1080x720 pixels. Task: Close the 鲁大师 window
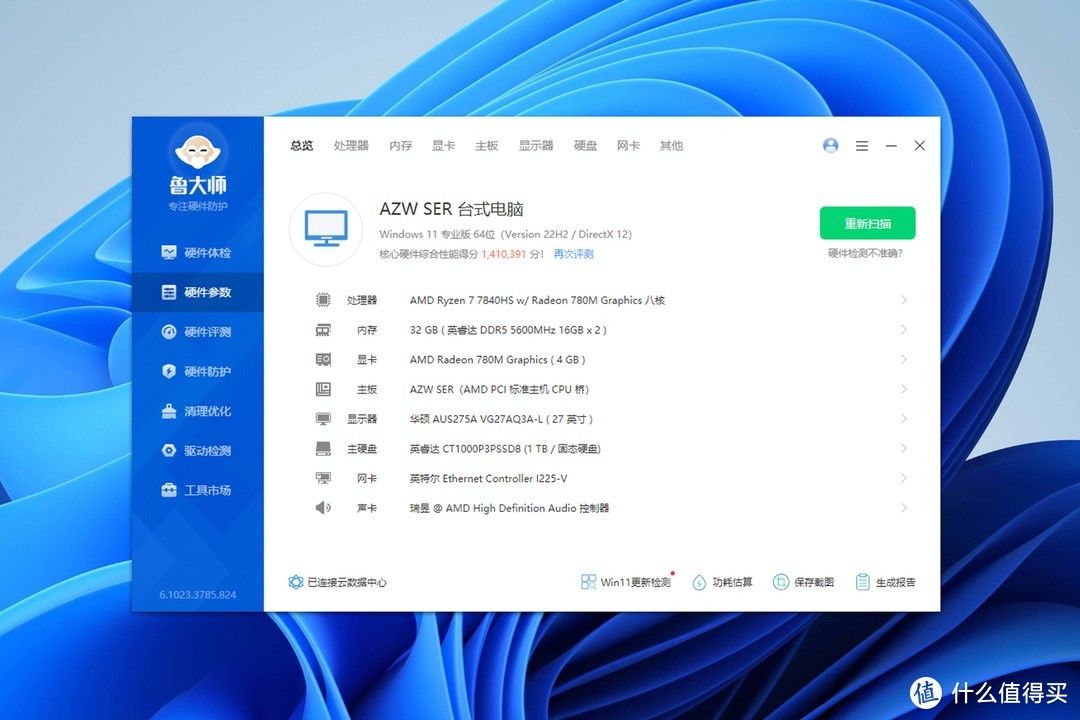(920, 145)
